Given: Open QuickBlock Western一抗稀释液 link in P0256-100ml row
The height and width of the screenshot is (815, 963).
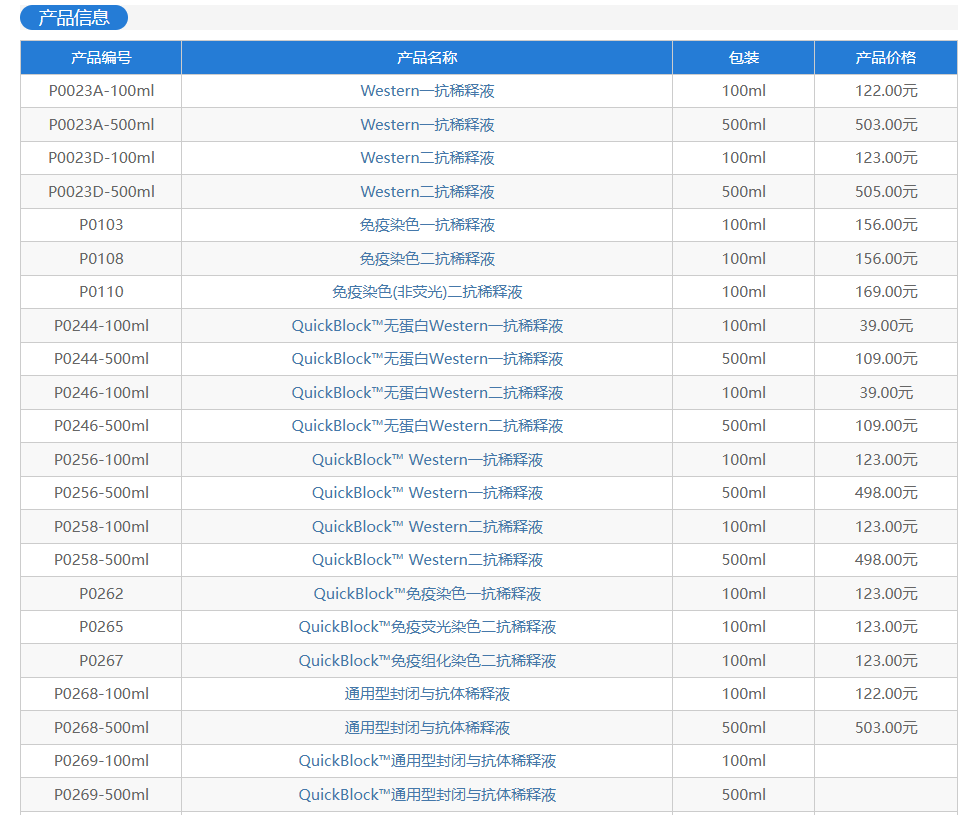Looking at the screenshot, I should 427,460.
